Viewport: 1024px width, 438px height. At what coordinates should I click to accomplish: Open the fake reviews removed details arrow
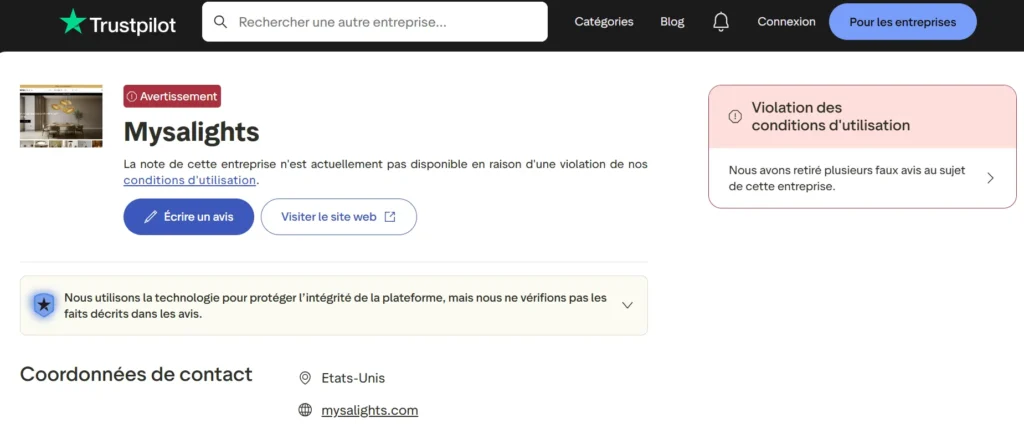(x=990, y=178)
